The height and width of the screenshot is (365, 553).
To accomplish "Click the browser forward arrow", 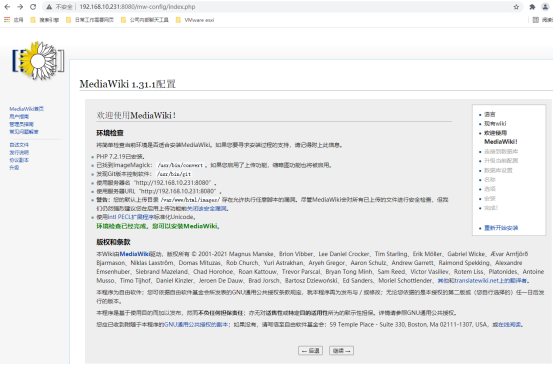I will (x=20, y=7).
